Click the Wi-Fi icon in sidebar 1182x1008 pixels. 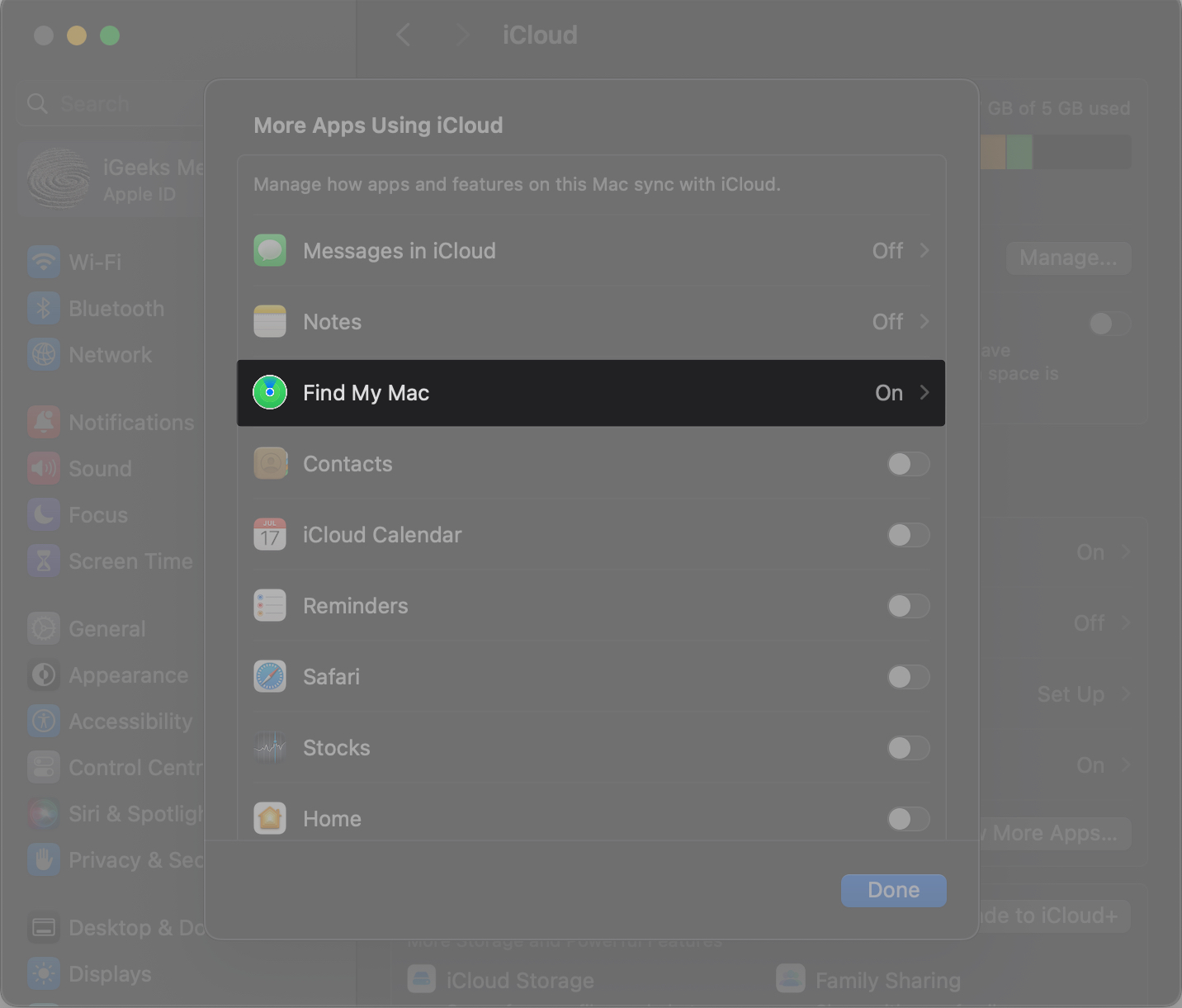tap(44, 263)
